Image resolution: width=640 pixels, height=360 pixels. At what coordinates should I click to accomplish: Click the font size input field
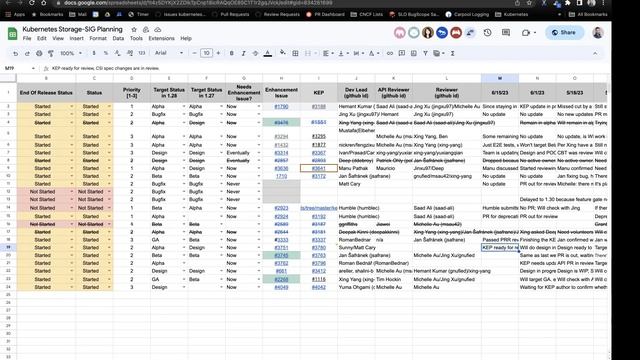207,53
